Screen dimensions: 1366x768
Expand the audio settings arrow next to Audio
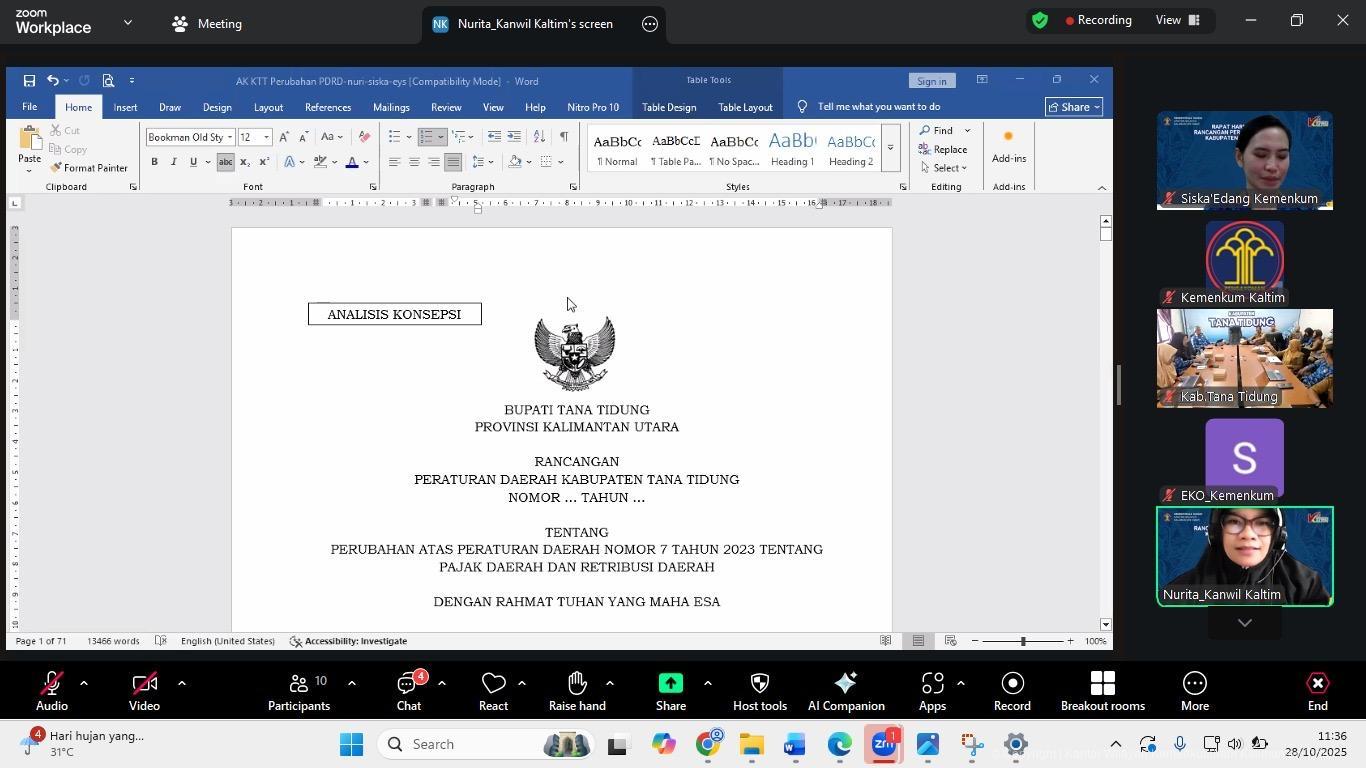point(84,684)
